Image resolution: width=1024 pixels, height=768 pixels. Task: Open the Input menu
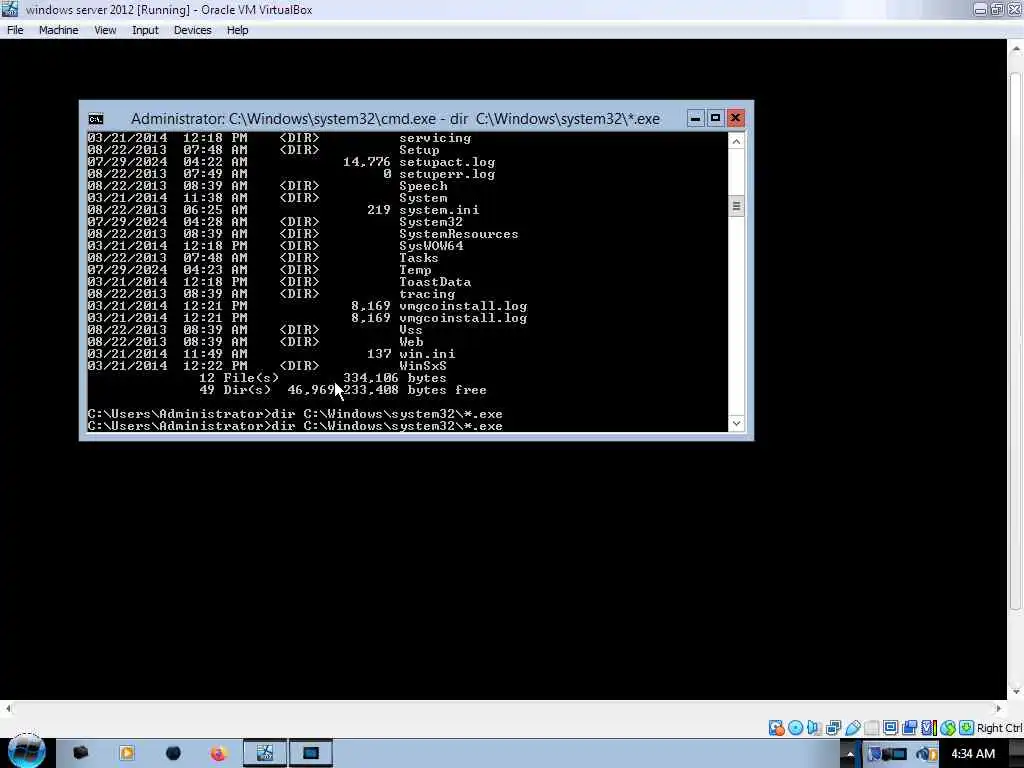pos(145,30)
